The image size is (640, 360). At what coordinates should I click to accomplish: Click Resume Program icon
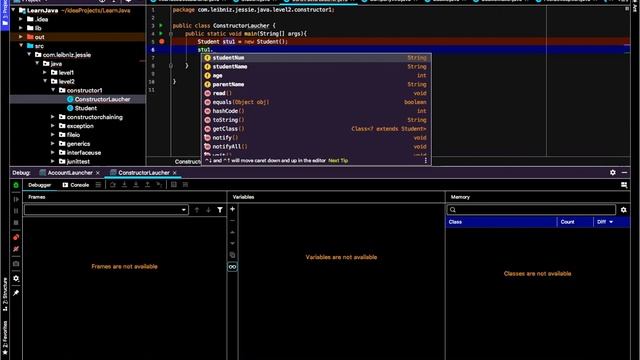point(16,199)
